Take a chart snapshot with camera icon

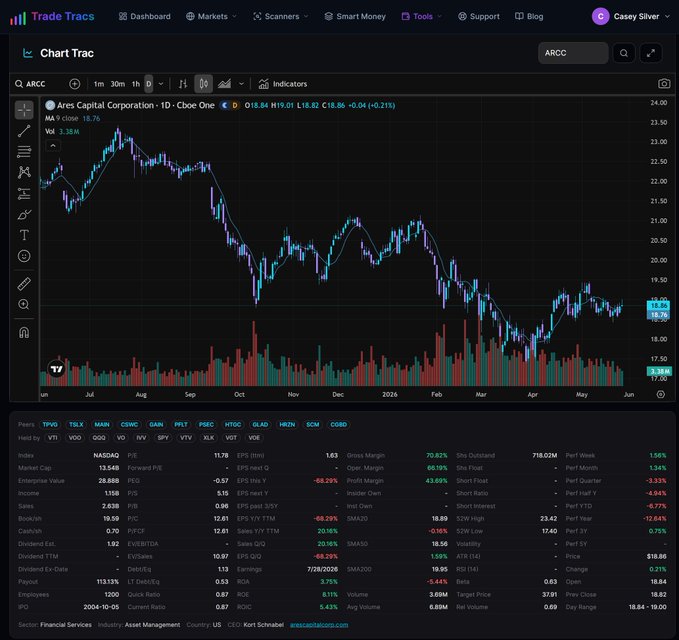click(664, 84)
